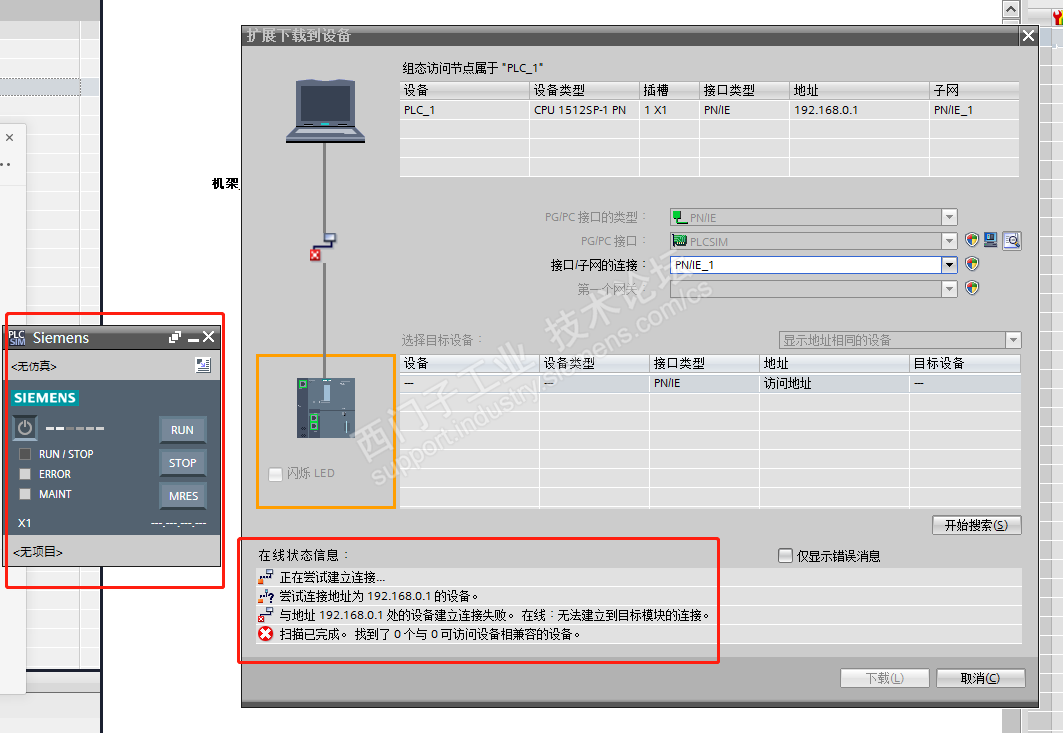Click the connection-failed status icon for 192.168.0.1

pos(265,615)
